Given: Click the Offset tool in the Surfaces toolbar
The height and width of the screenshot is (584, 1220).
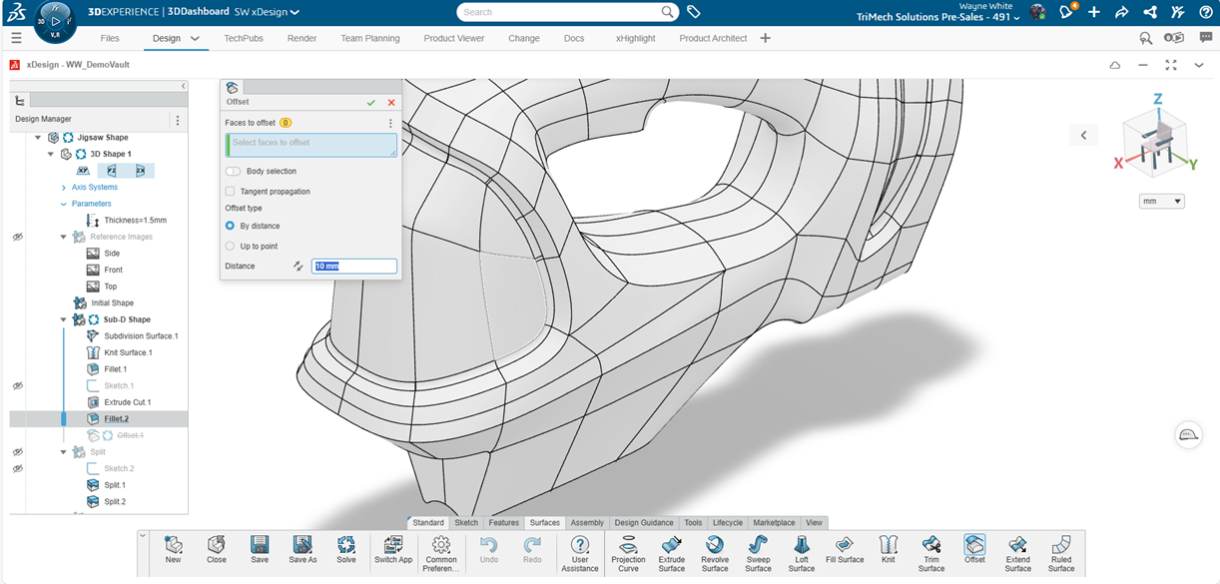Looking at the screenshot, I should tap(974, 552).
